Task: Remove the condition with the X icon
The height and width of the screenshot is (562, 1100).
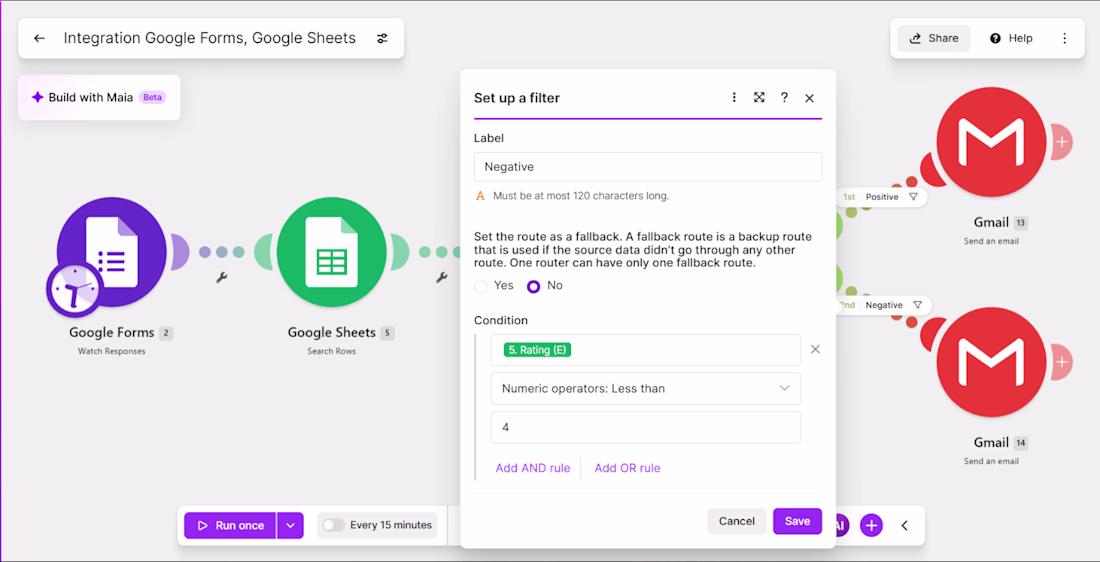Action: click(815, 349)
